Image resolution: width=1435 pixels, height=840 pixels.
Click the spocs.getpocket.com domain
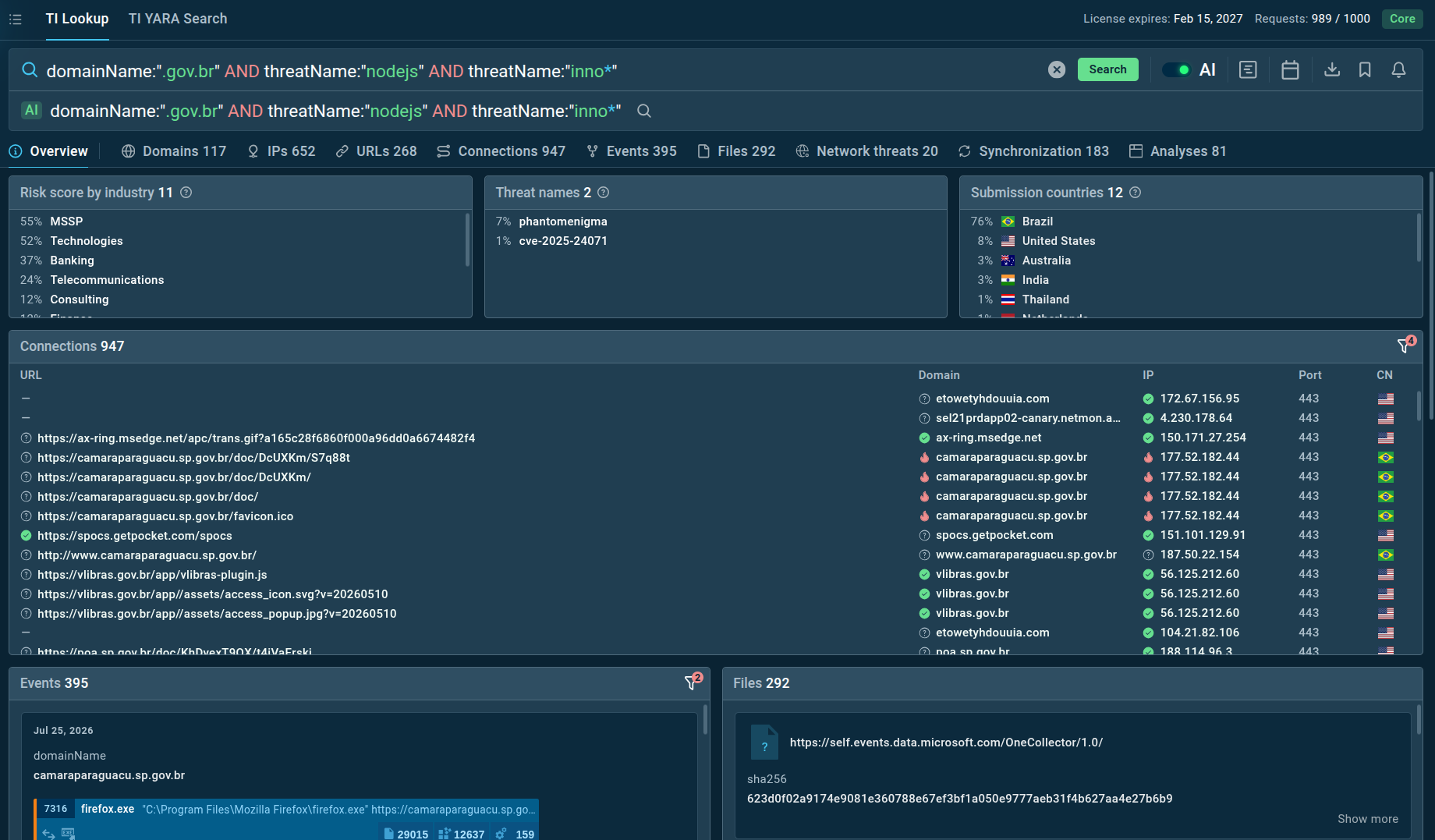[994, 535]
